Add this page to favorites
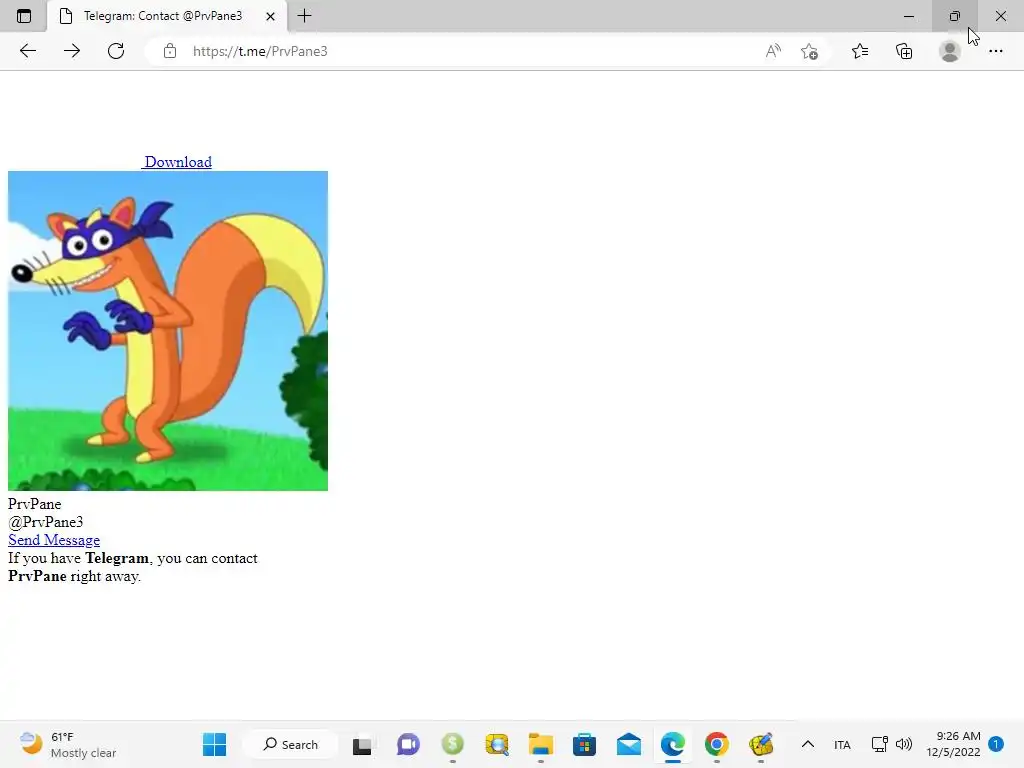1024x768 pixels. tap(810, 51)
